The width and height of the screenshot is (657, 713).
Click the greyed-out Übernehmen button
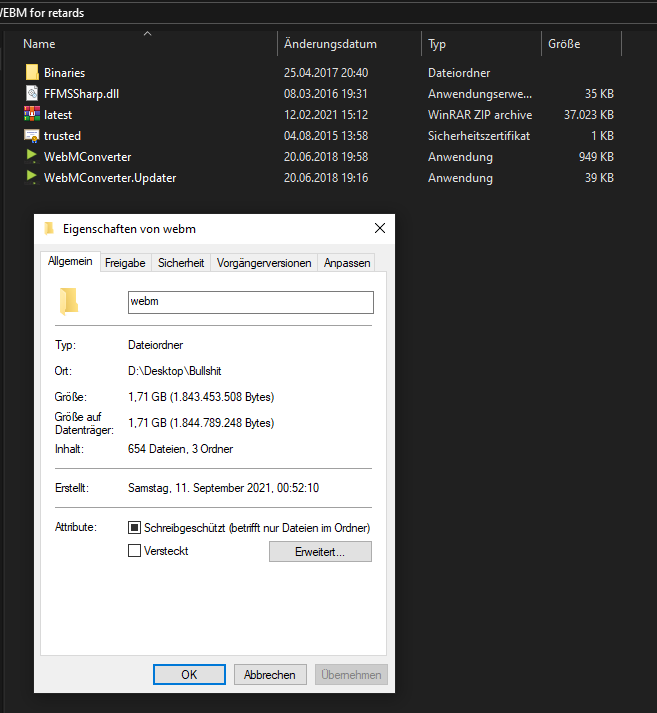[x=351, y=674]
